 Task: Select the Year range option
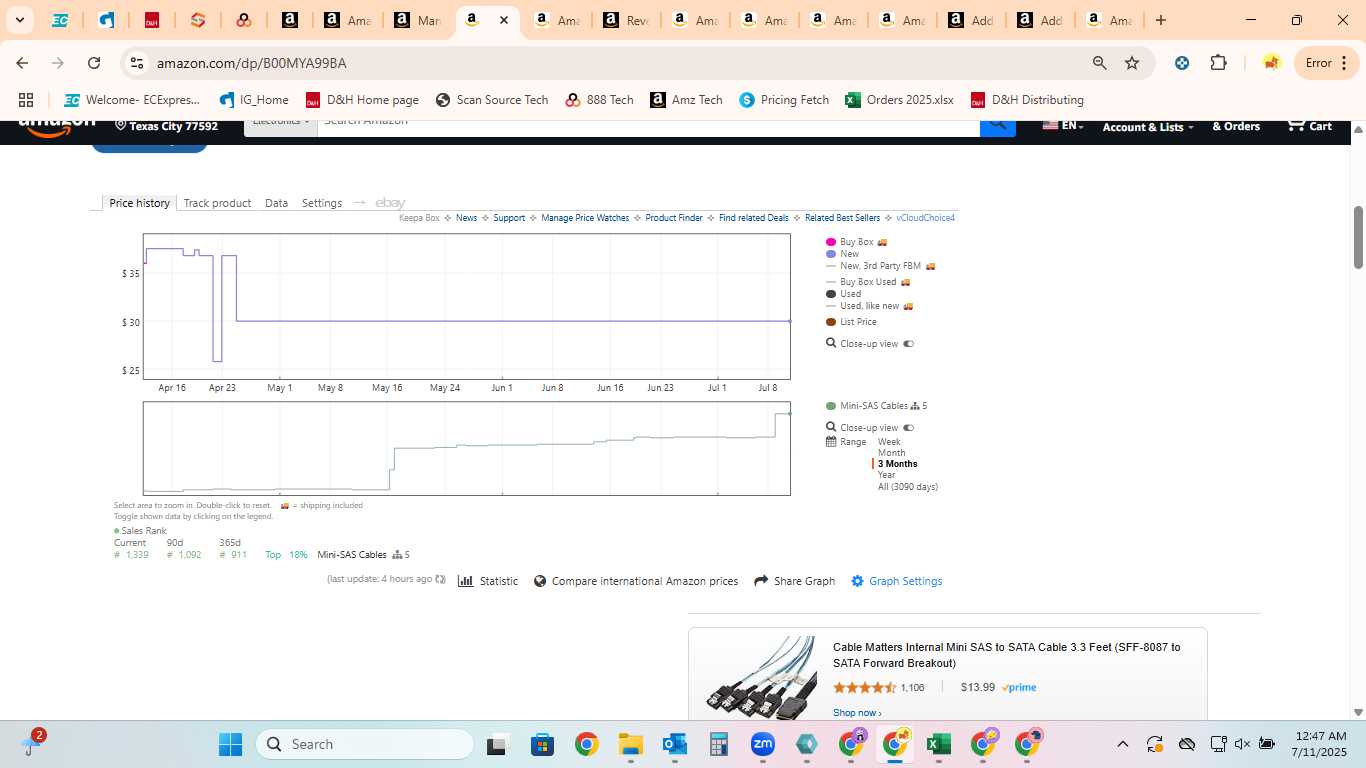887,475
